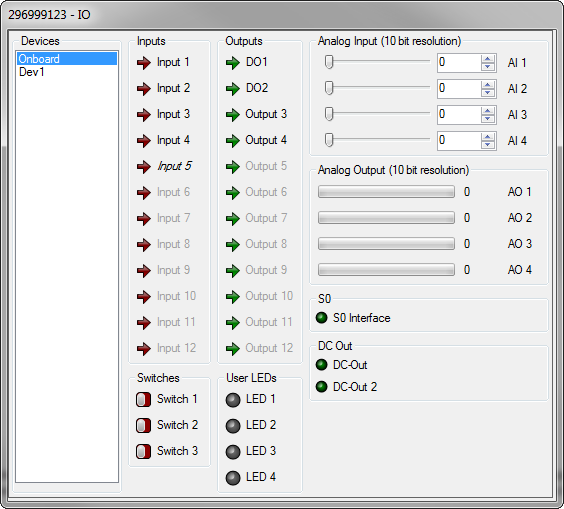Click the DC-Out 2 green indicator
The image size is (564, 509).
[322, 387]
